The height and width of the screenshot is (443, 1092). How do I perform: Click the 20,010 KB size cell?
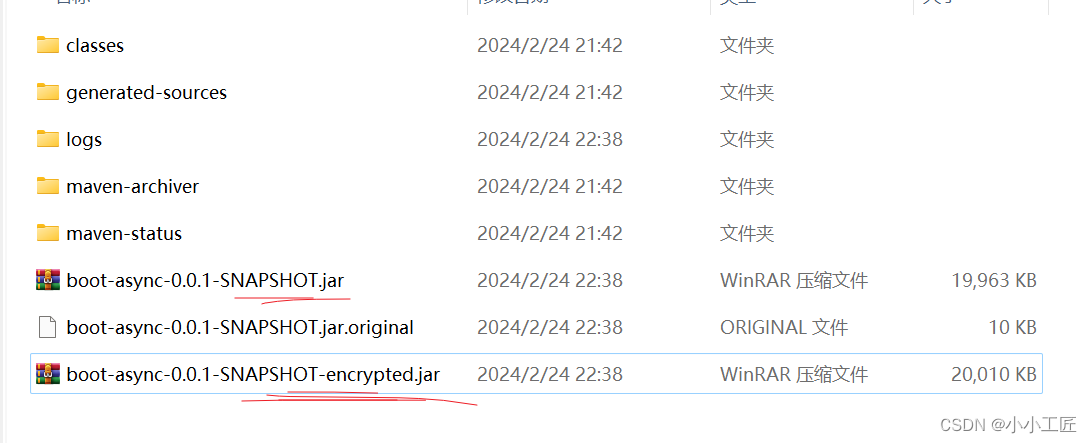[994, 374]
